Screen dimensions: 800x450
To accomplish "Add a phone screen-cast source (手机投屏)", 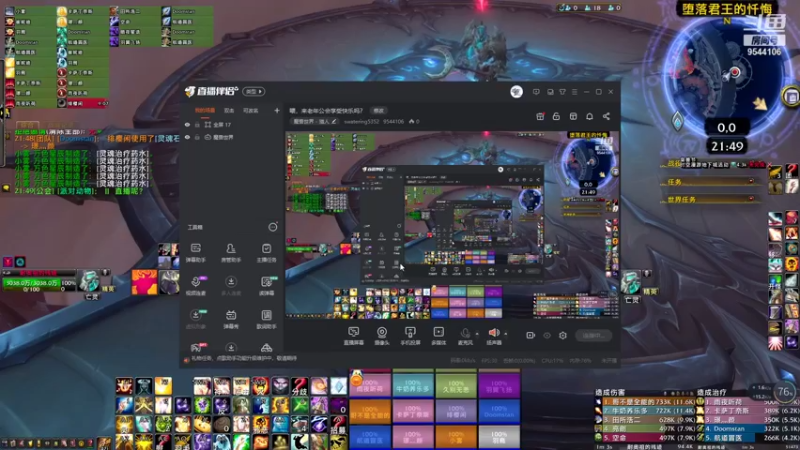I will tap(410, 336).
